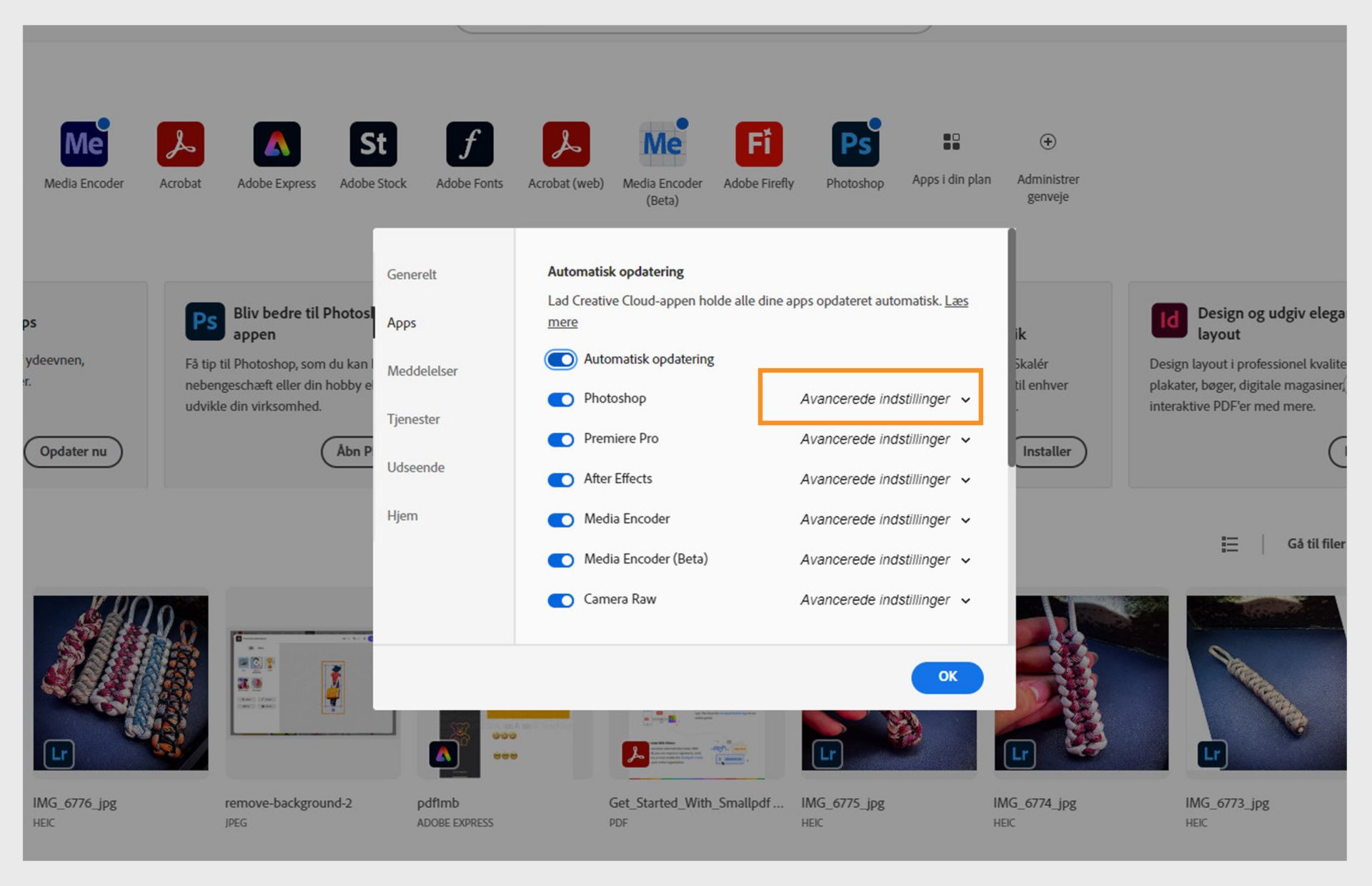Launch Adobe Express from shortcuts
1372x886 pixels.
pos(277,144)
